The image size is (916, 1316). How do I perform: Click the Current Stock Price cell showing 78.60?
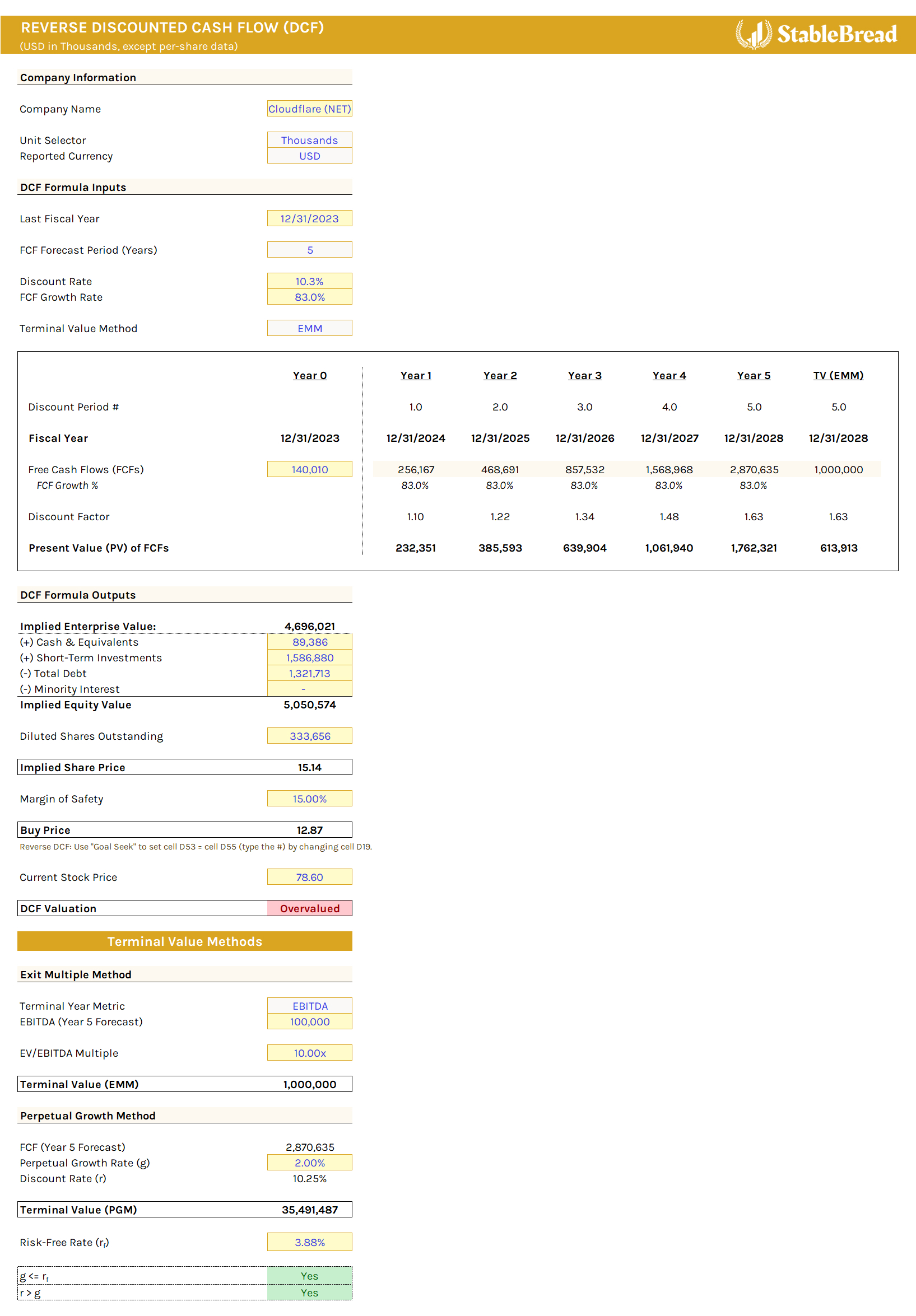click(x=309, y=877)
